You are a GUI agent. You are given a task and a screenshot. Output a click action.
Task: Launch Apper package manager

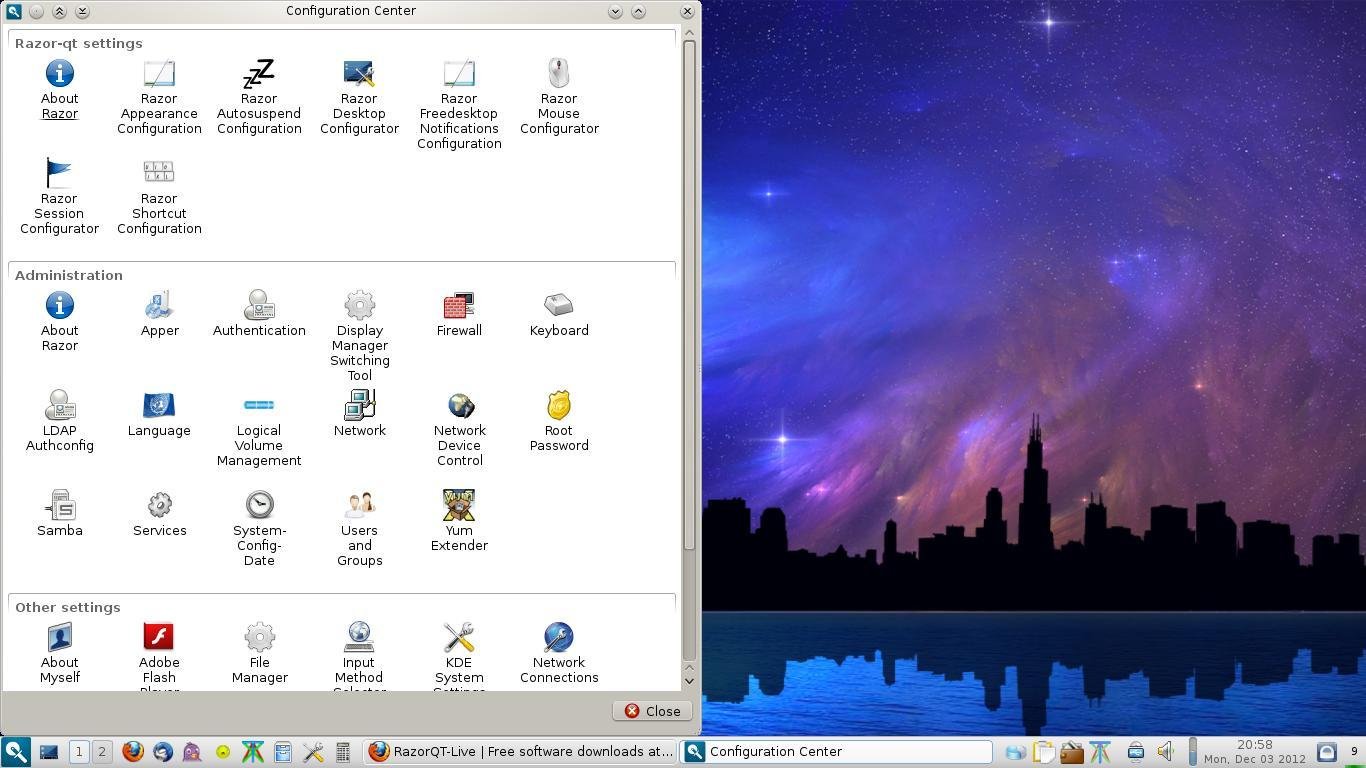(x=159, y=314)
